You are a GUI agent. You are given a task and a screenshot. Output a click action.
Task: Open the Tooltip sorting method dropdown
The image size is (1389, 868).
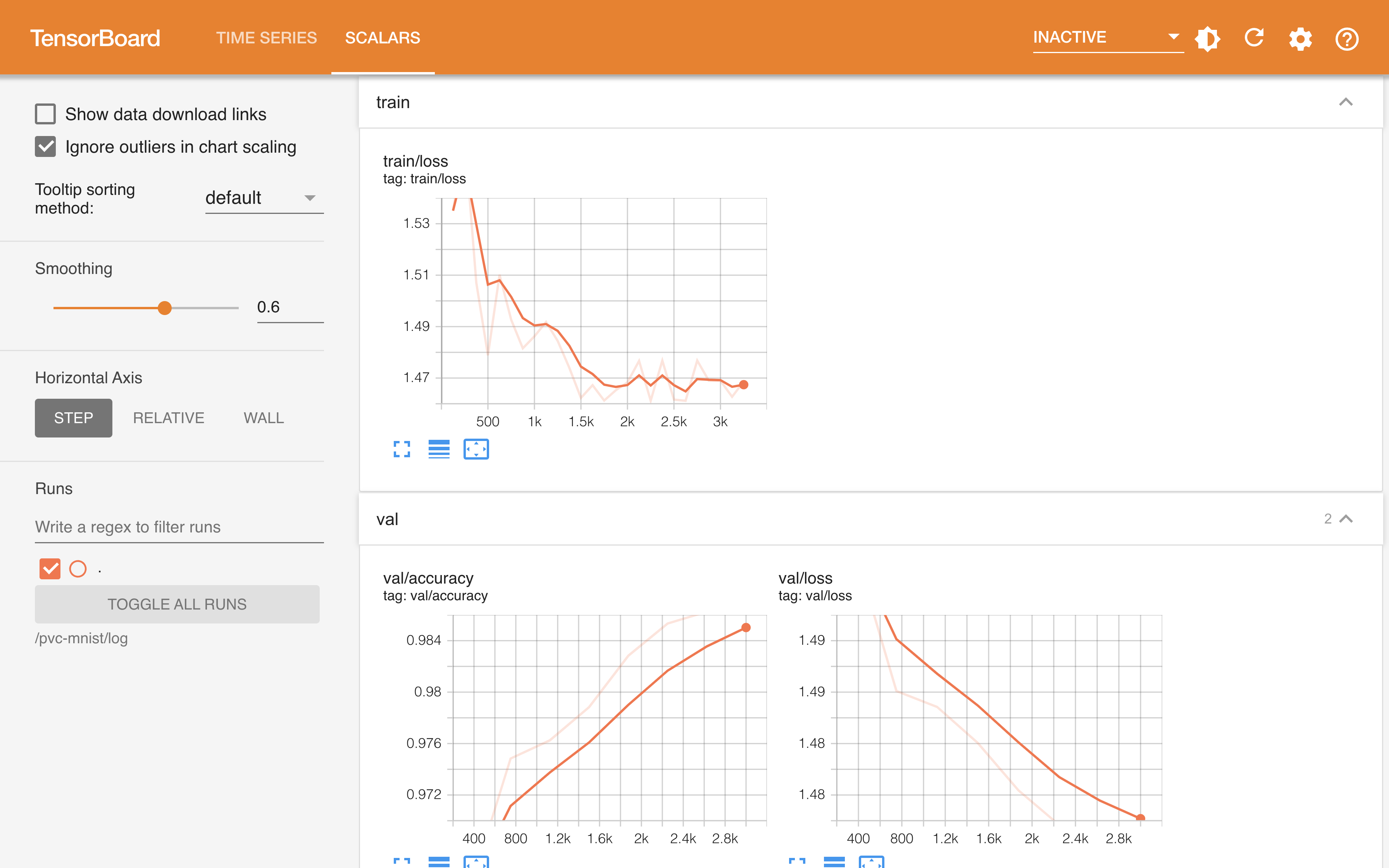(260, 197)
